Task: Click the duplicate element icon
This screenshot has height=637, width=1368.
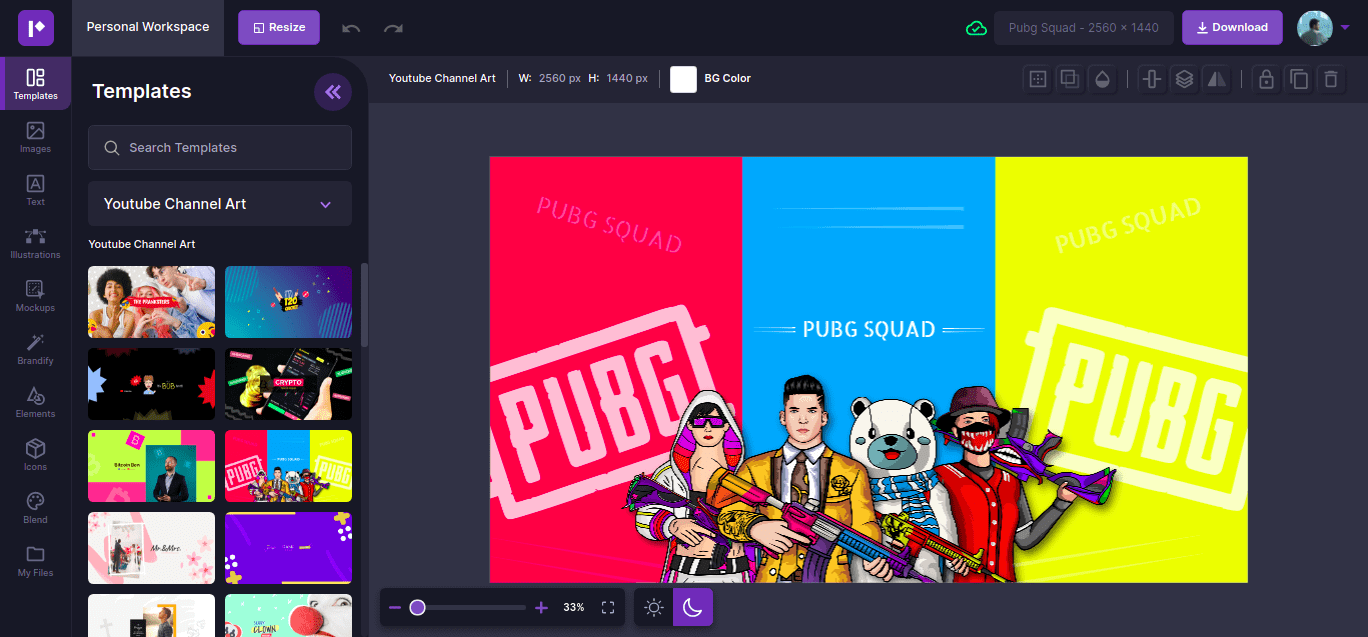Action: (x=1299, y=79)
